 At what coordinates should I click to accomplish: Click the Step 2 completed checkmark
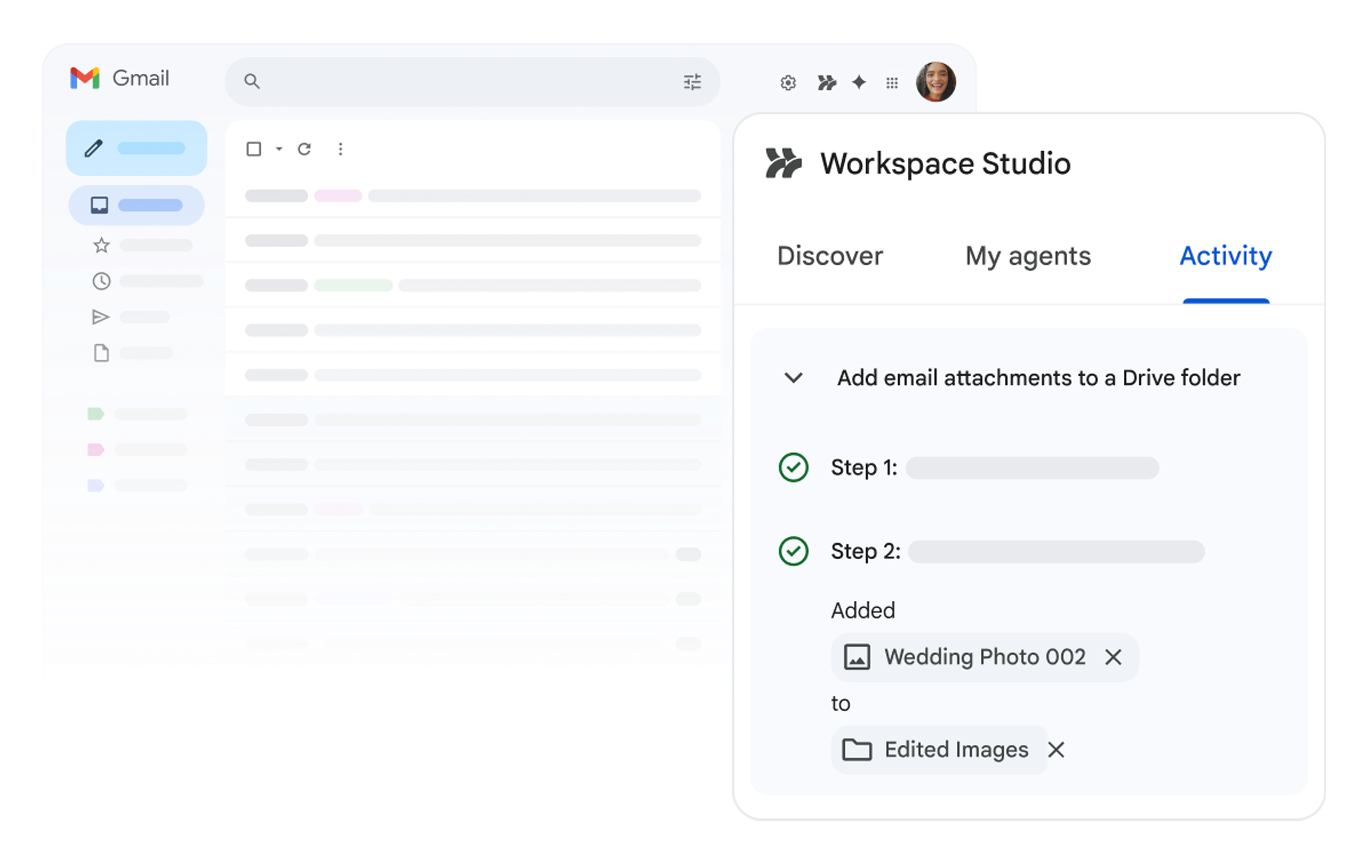793,551
